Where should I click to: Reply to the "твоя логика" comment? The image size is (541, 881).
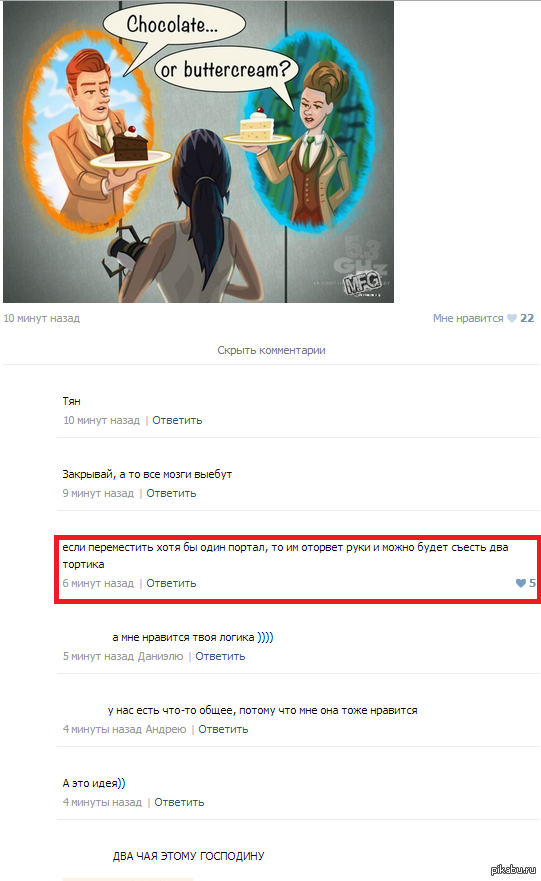220,656
